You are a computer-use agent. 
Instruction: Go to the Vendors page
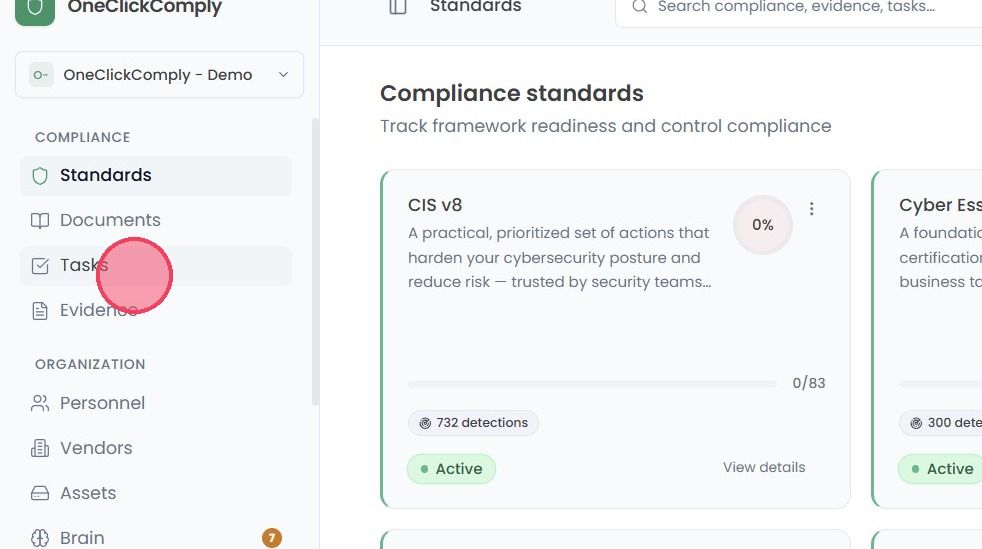pos(156,448)
